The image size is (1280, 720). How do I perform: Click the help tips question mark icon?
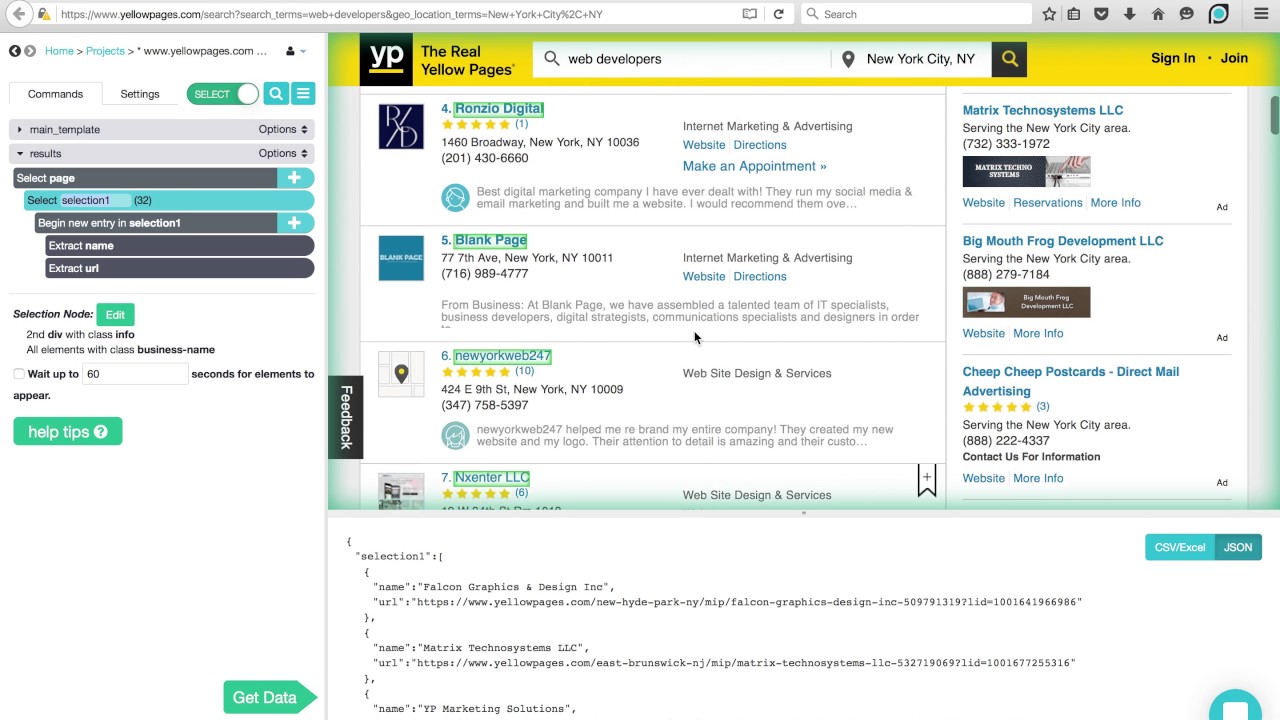click(101, 432)
